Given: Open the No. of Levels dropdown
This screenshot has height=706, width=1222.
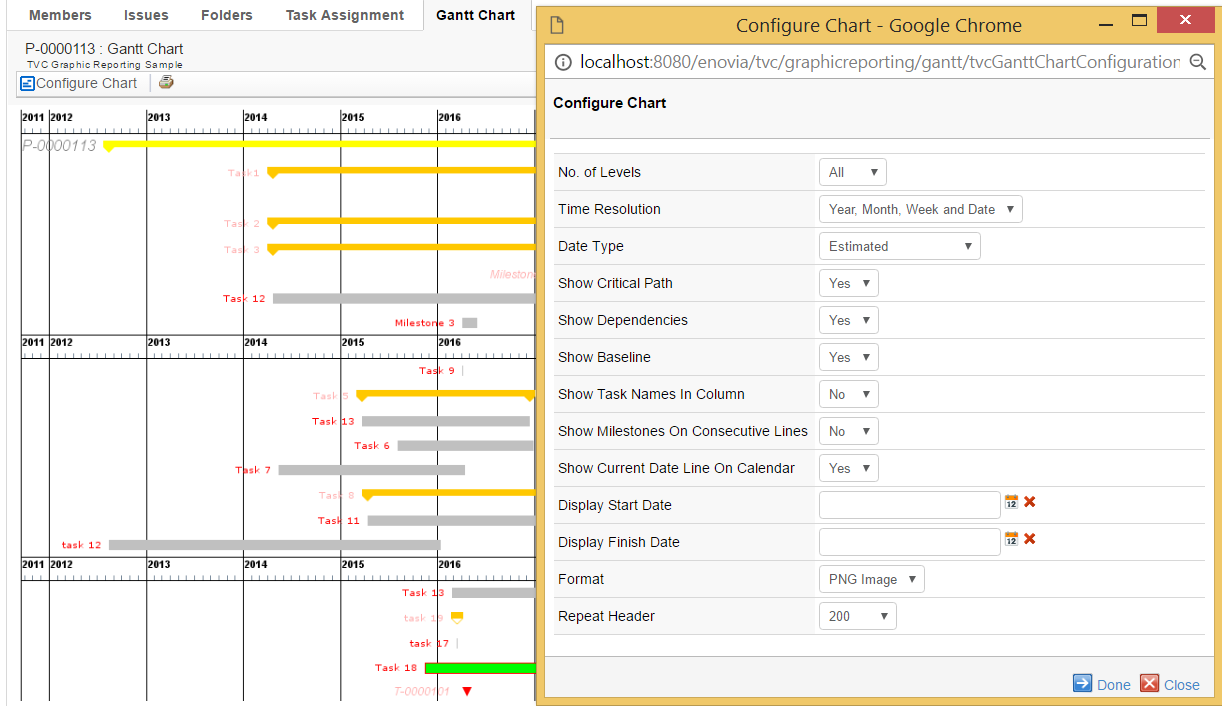Looking at the screenshot, I should [x=852, y=172].
